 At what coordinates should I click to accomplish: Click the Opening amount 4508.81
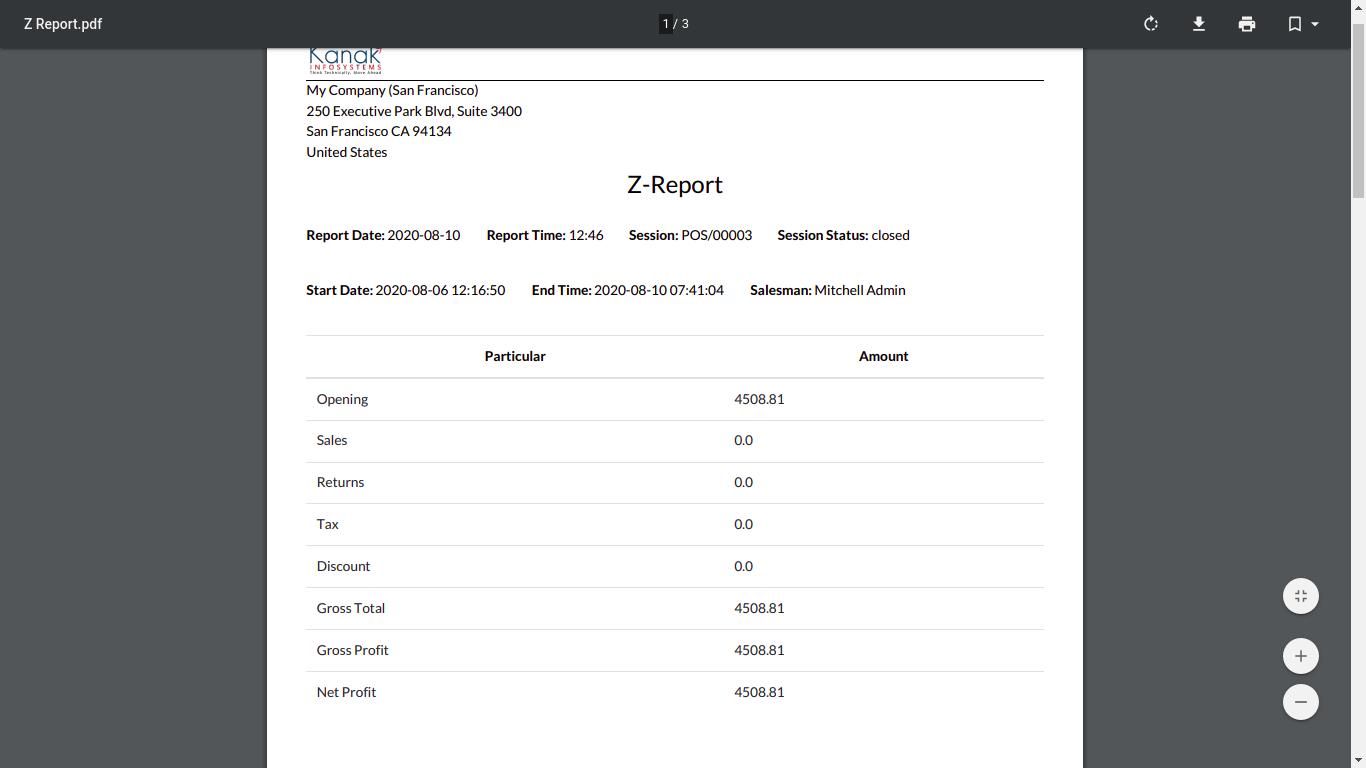[x=759, y=399]
